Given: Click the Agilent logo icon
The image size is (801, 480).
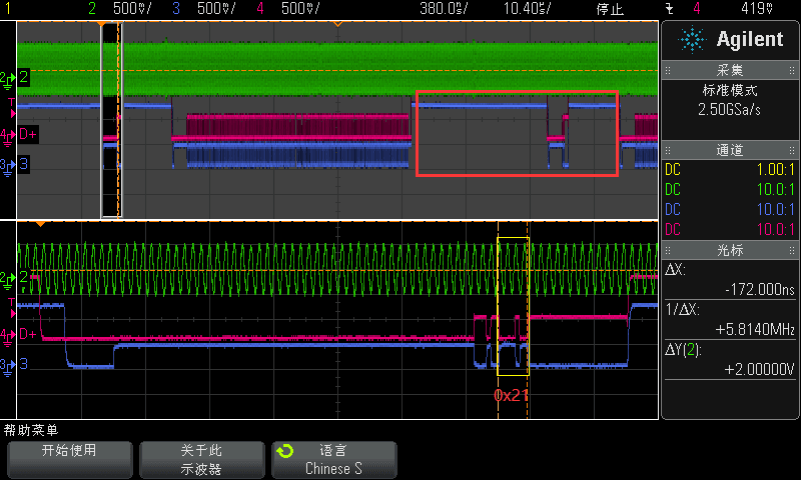Looking at the screenshot, I should click(692, 40).
